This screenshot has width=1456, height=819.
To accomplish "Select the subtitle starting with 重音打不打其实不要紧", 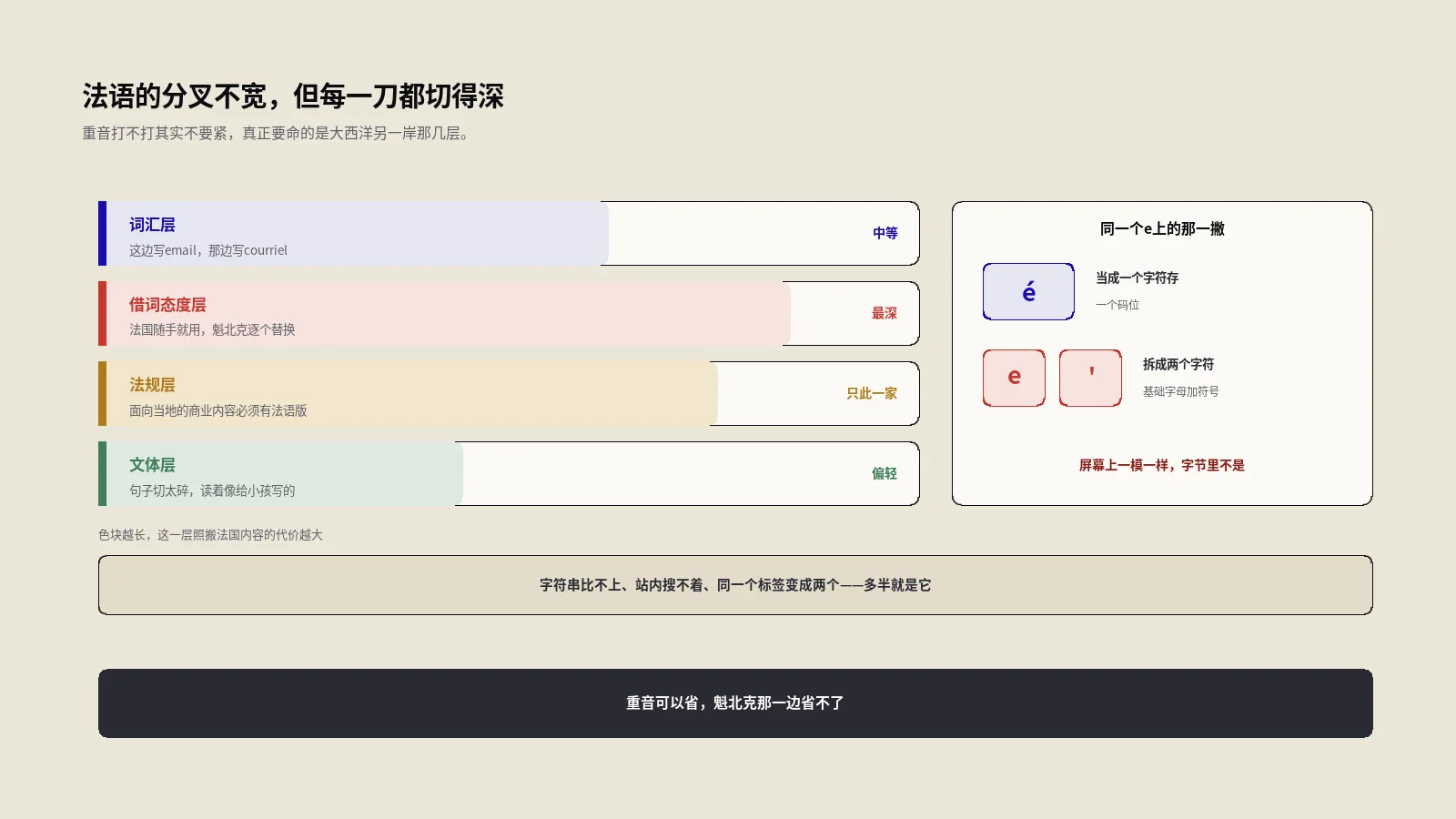I will [278, 133].
